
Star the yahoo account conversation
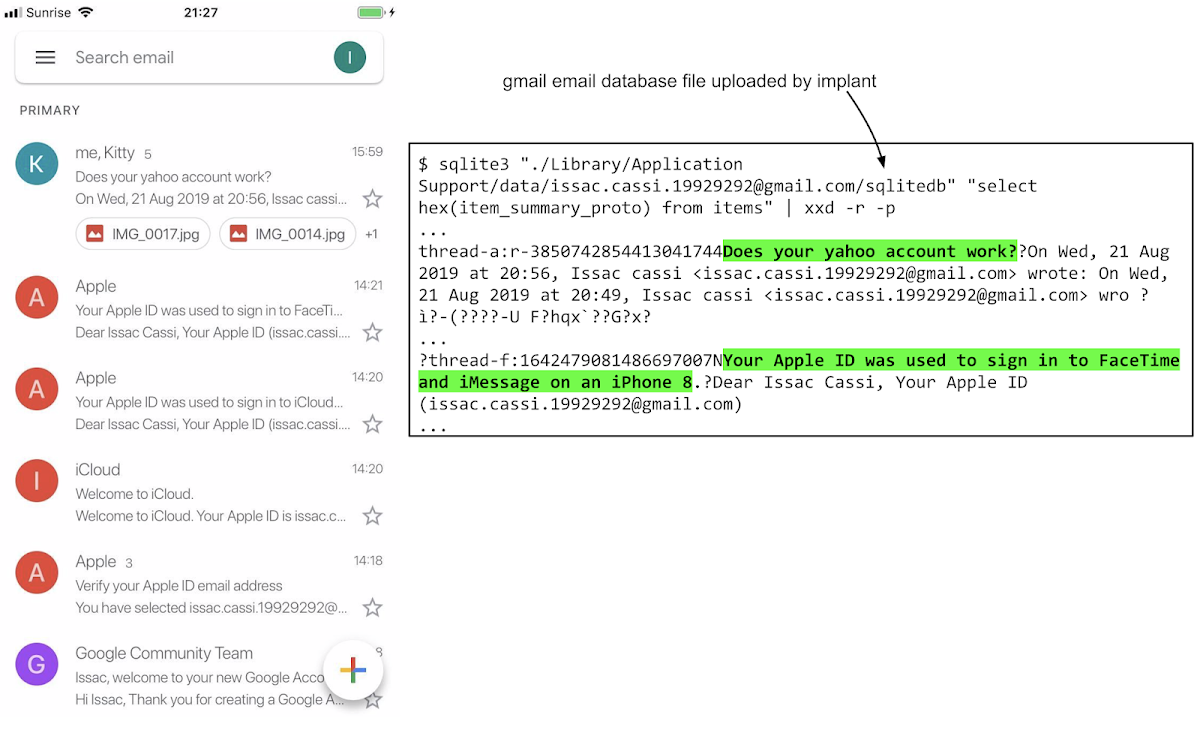[x=372, y=199]
